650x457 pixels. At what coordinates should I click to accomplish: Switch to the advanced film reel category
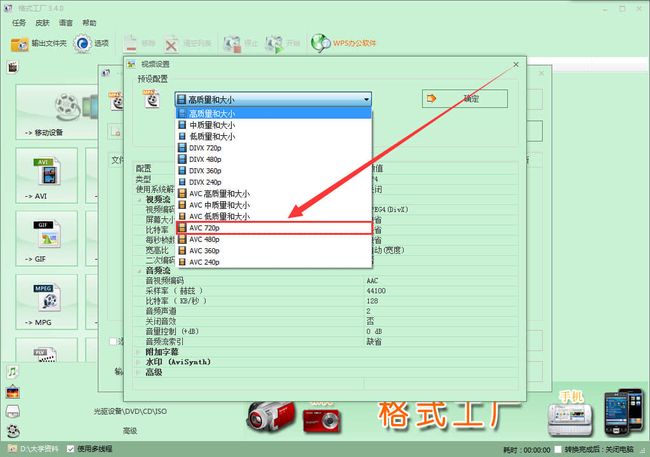pyautogui.click(x=13, y=431)
